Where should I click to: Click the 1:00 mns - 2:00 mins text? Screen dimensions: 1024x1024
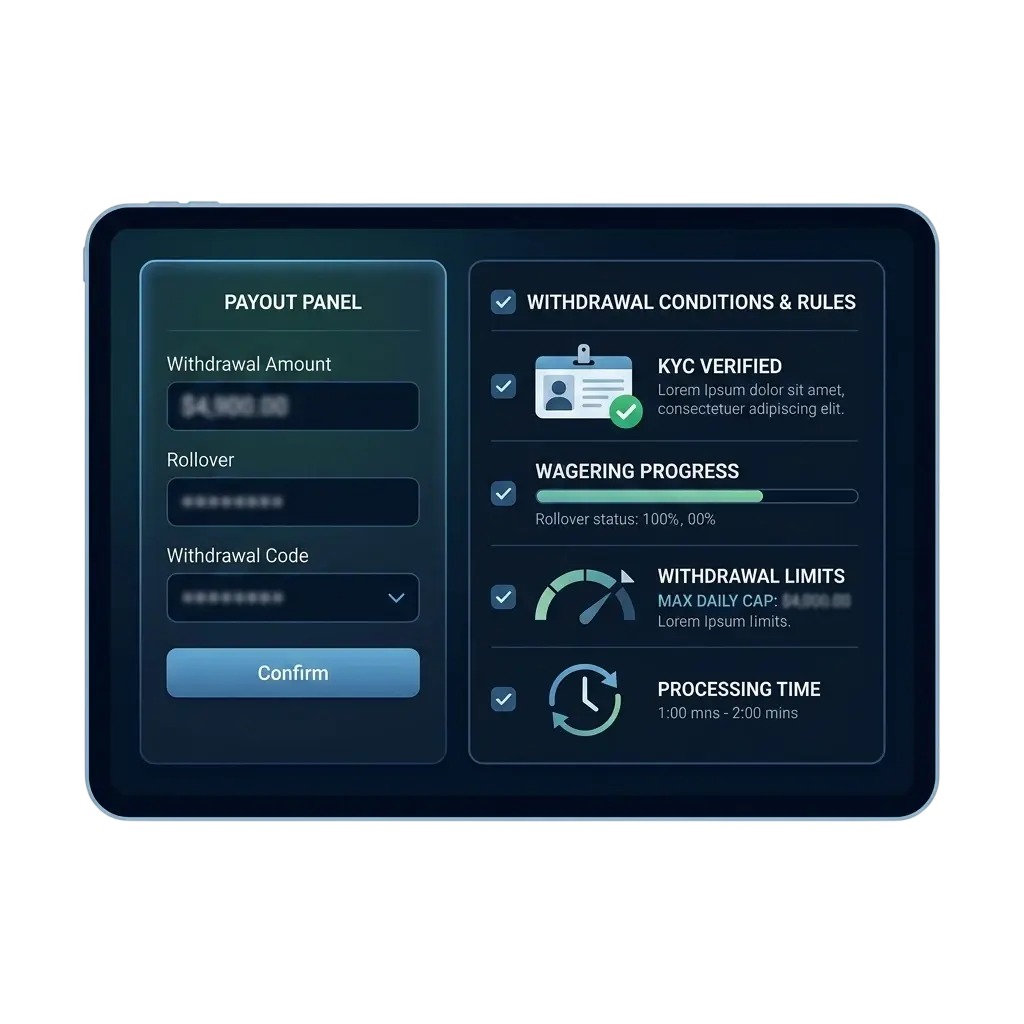click(x=728, y=713)
